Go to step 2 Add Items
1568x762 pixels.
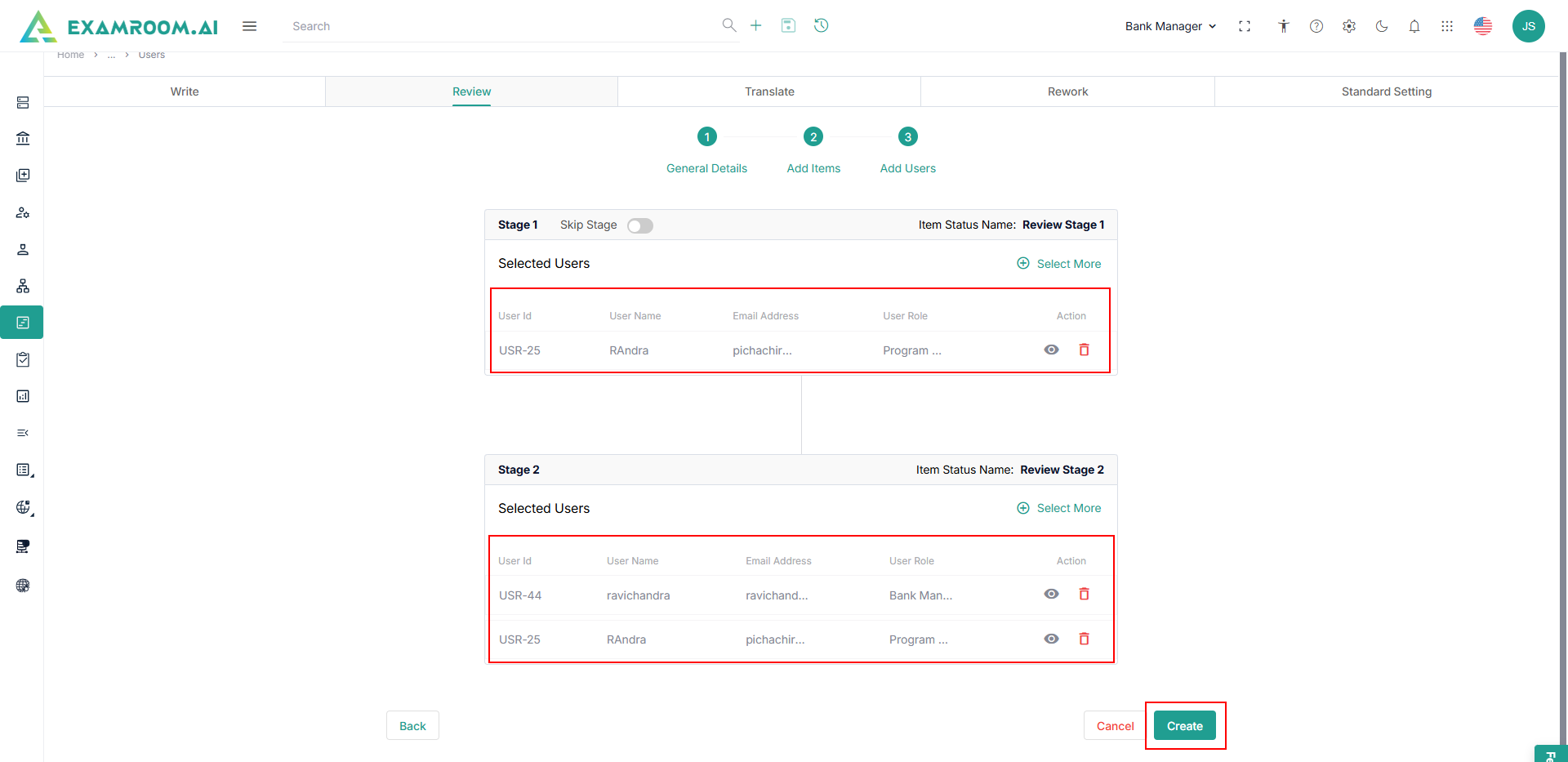pyautogui.click(x=813, y=137)
